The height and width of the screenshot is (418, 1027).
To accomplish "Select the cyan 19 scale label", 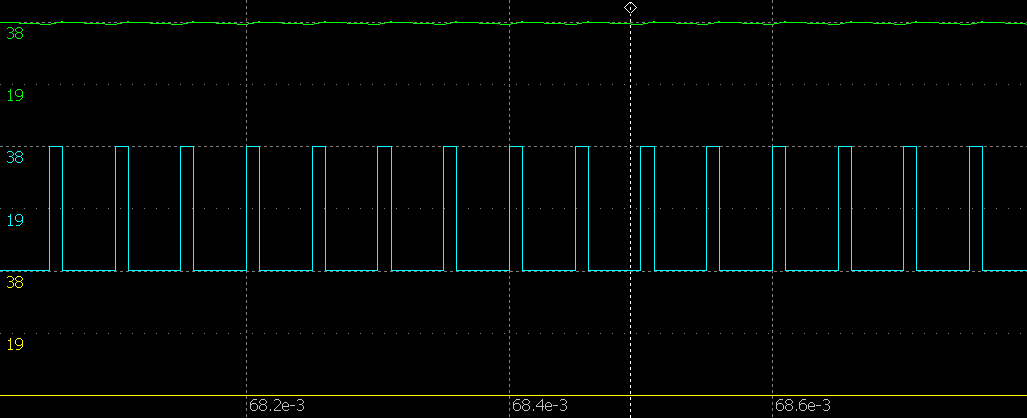I will pyautogui.click(x=15, y=220).
